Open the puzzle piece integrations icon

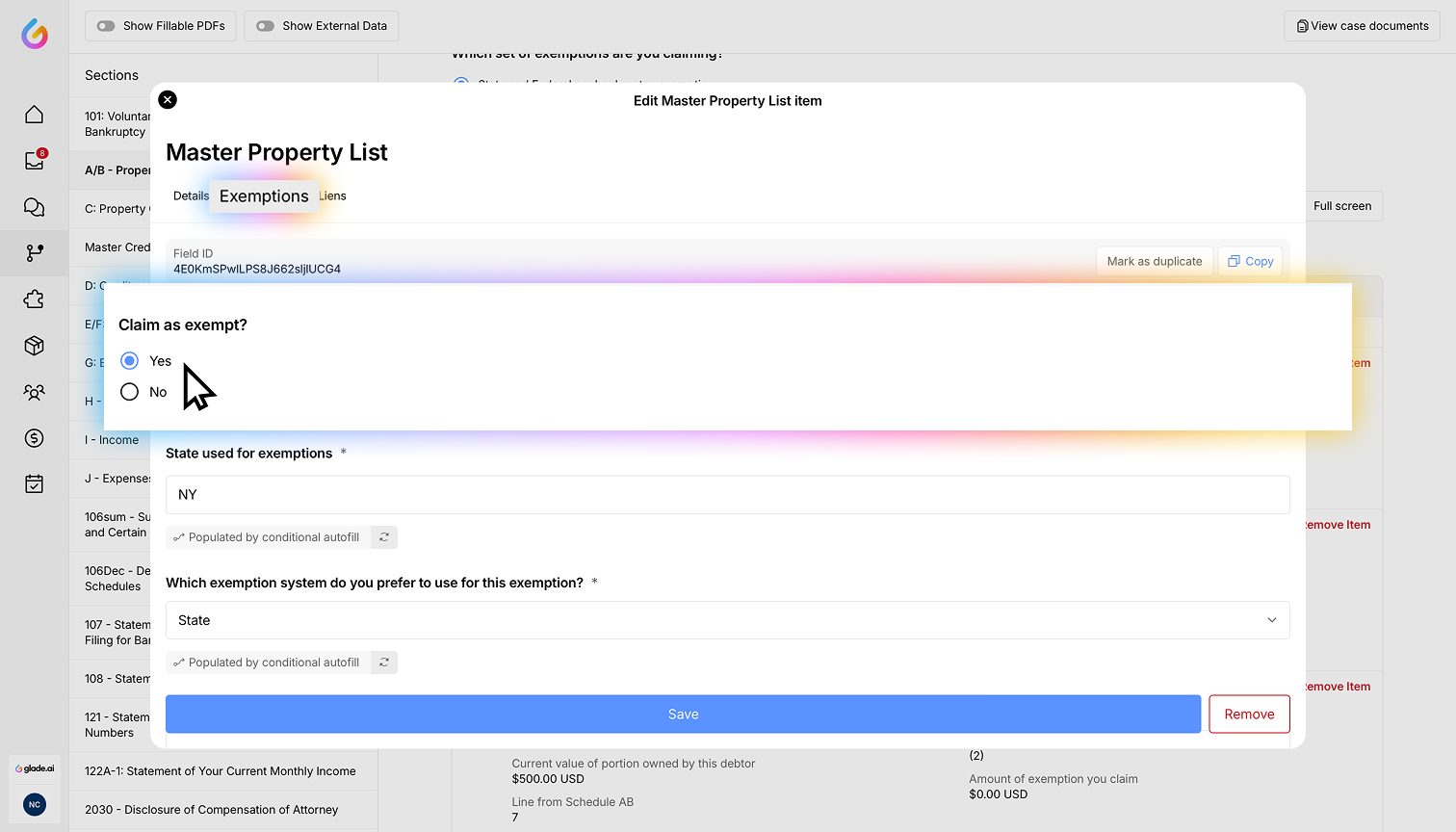[x=34, y=299]
